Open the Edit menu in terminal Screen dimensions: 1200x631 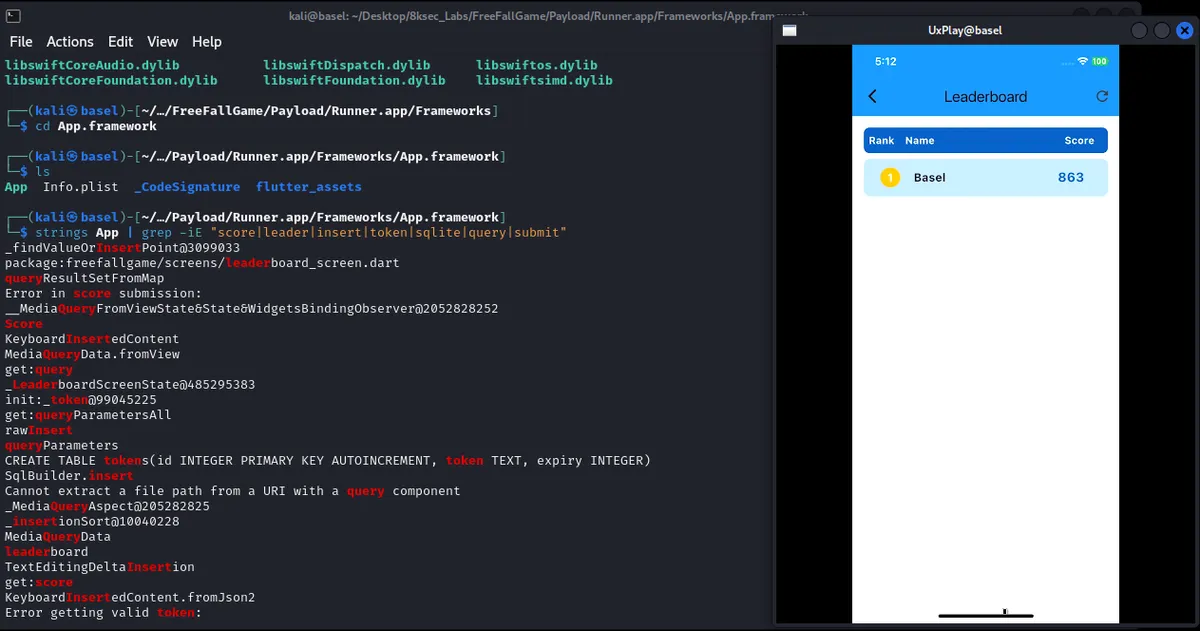coord(121,42)
